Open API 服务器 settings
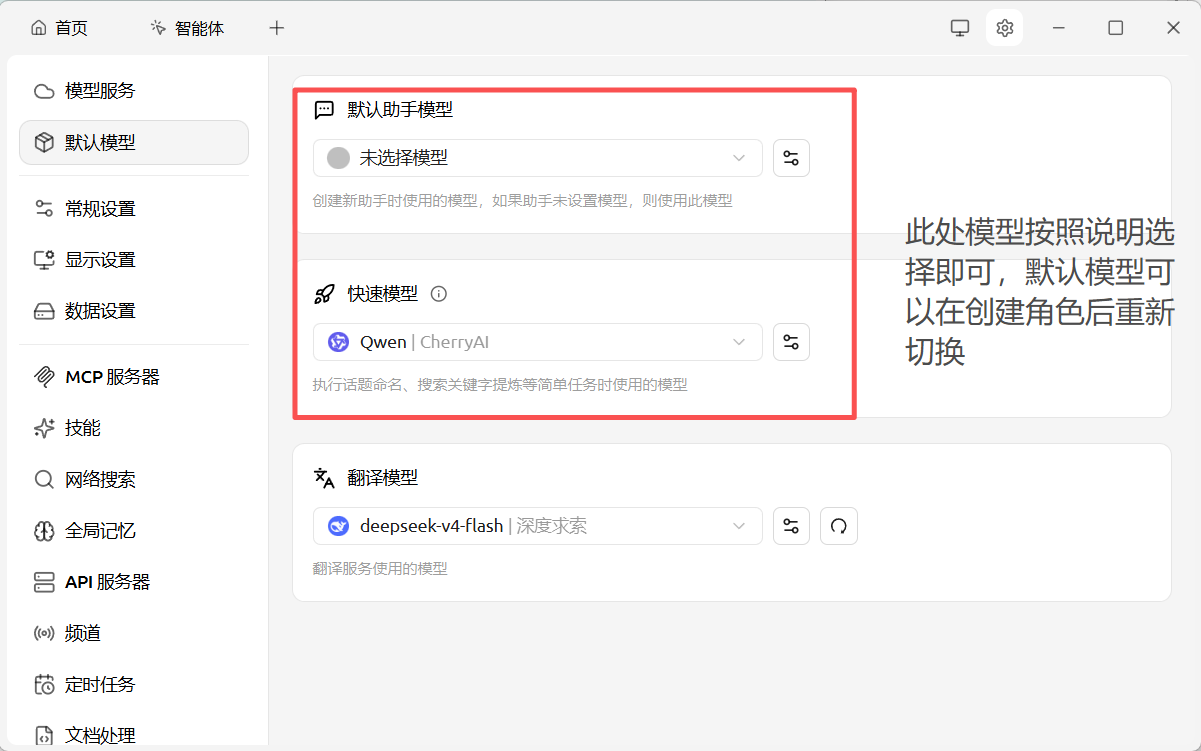The width and height of the screenshot is (1201, 751). [x=134, y=582]
